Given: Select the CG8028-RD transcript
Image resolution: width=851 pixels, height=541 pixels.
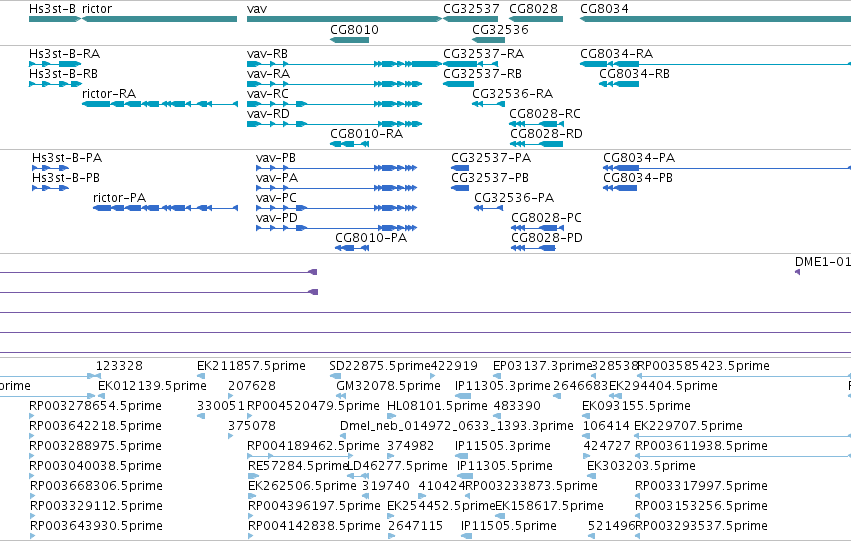Looking at the screenshot, I should [x=536, y=144].
